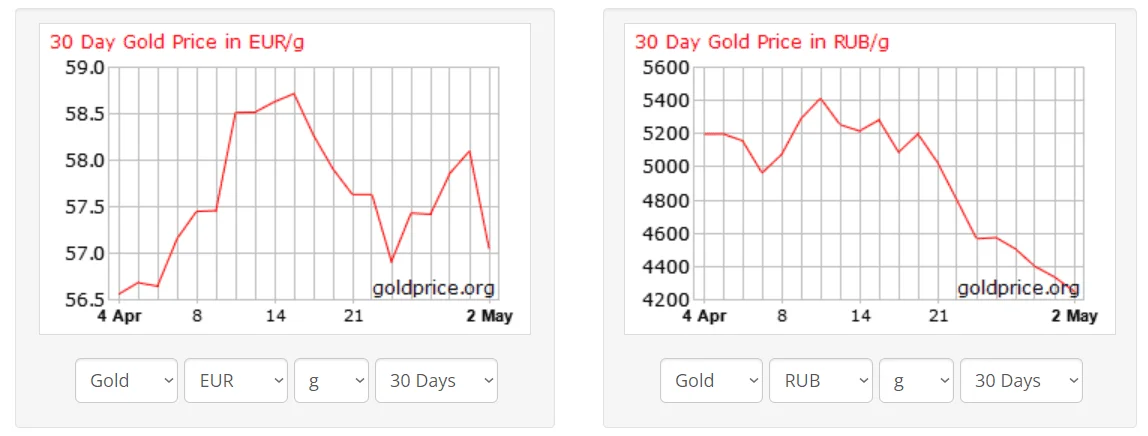Viewport: 1148px width, 436px height.
Task: Click the '2 May' date label on RUB chart
Action: pyautogui.click(x=1073, y=316)
